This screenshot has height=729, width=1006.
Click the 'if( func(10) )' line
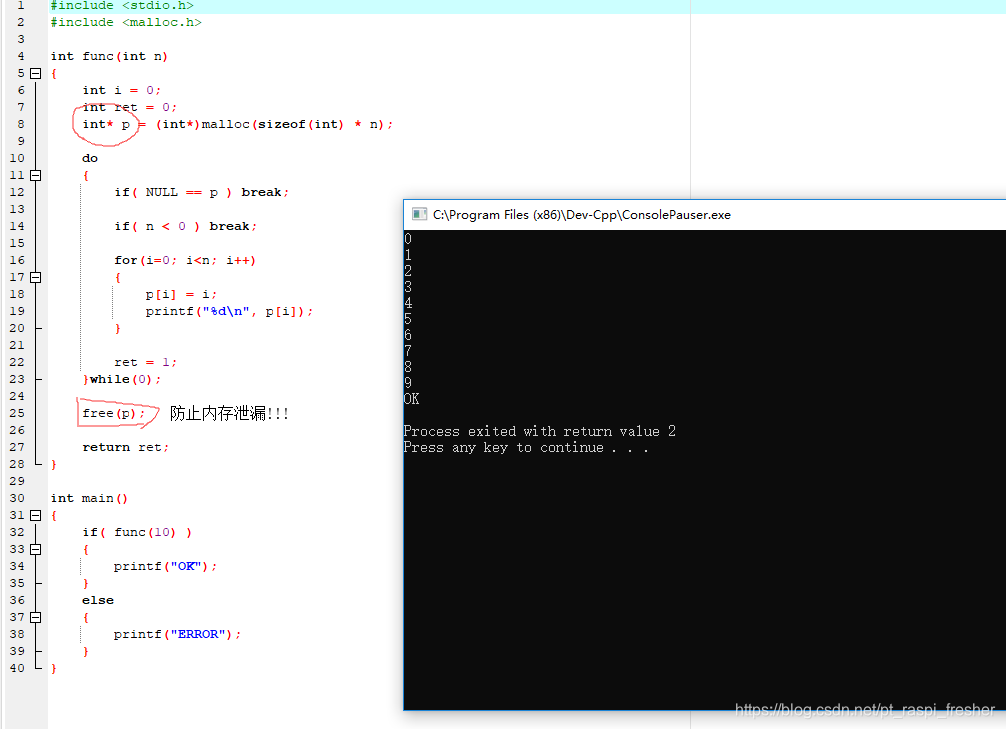click(137, 533)
